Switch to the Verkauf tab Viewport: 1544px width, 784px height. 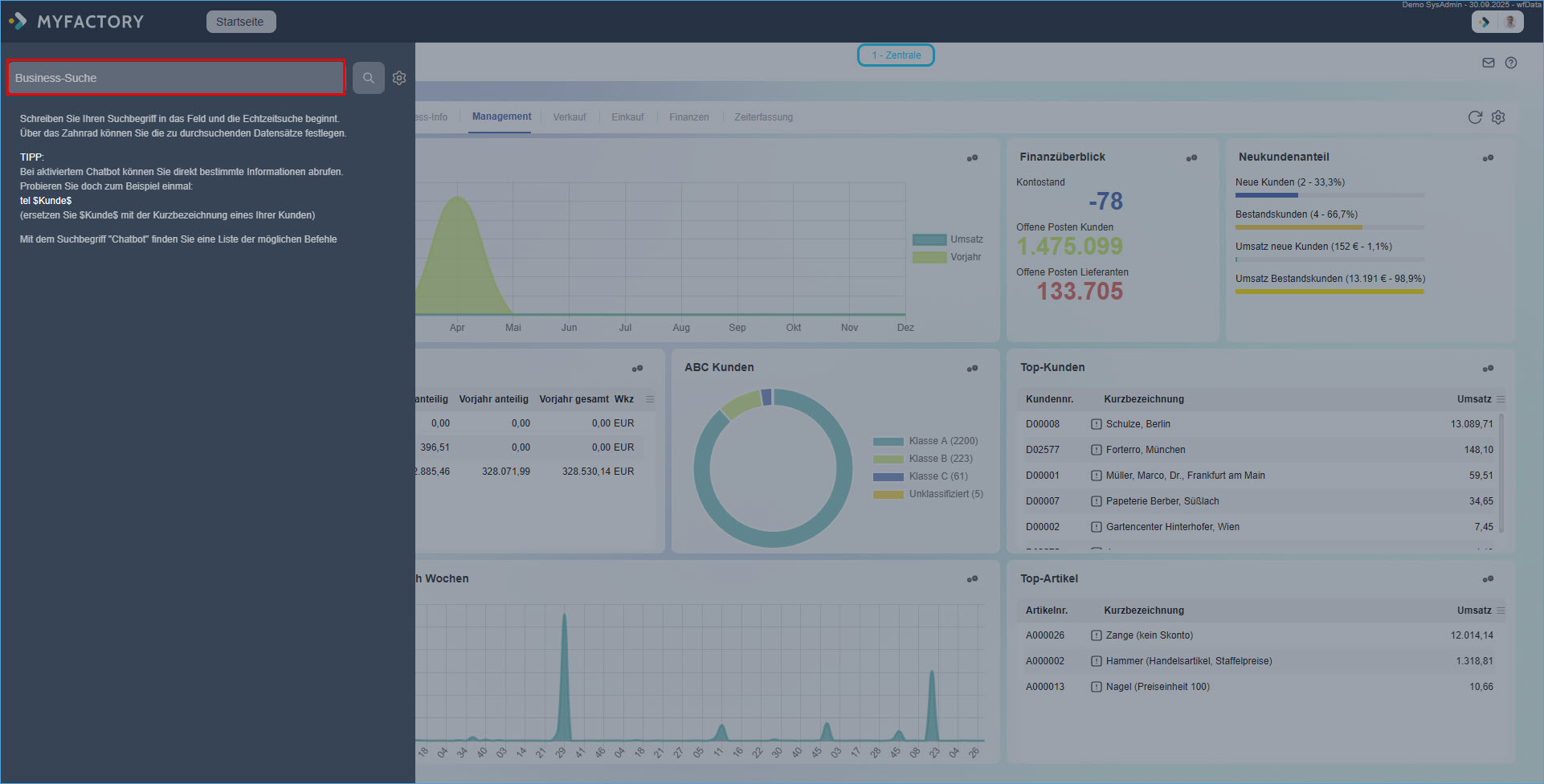570,117
